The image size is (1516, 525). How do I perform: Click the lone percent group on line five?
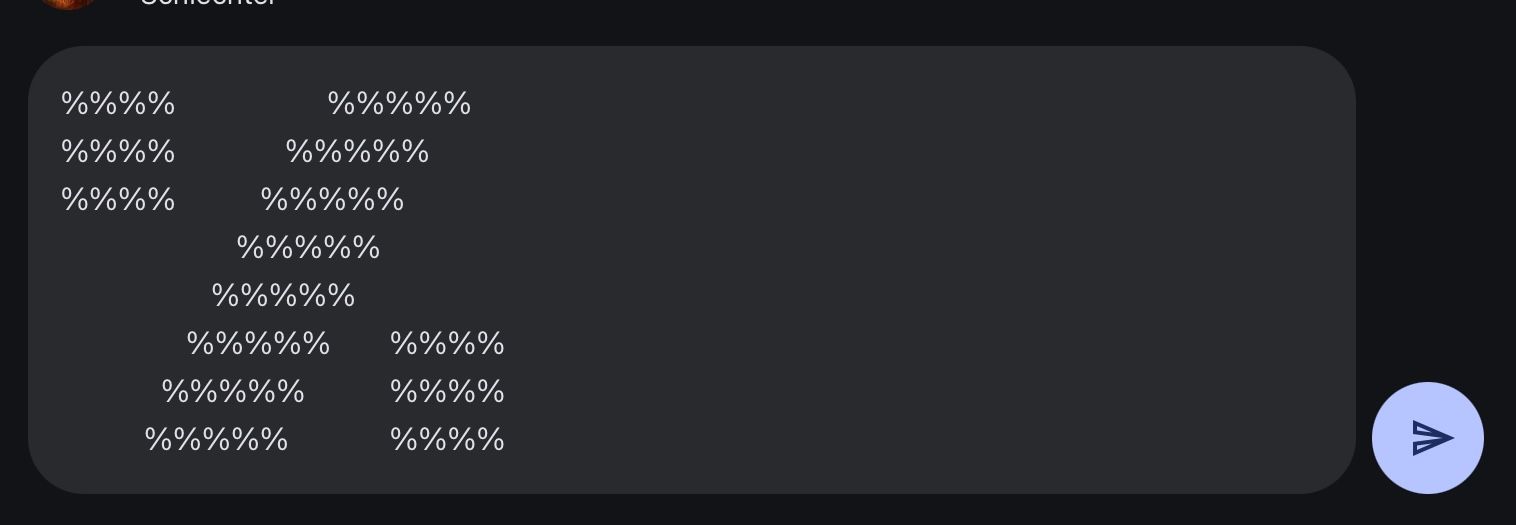(x=283, y=296)
